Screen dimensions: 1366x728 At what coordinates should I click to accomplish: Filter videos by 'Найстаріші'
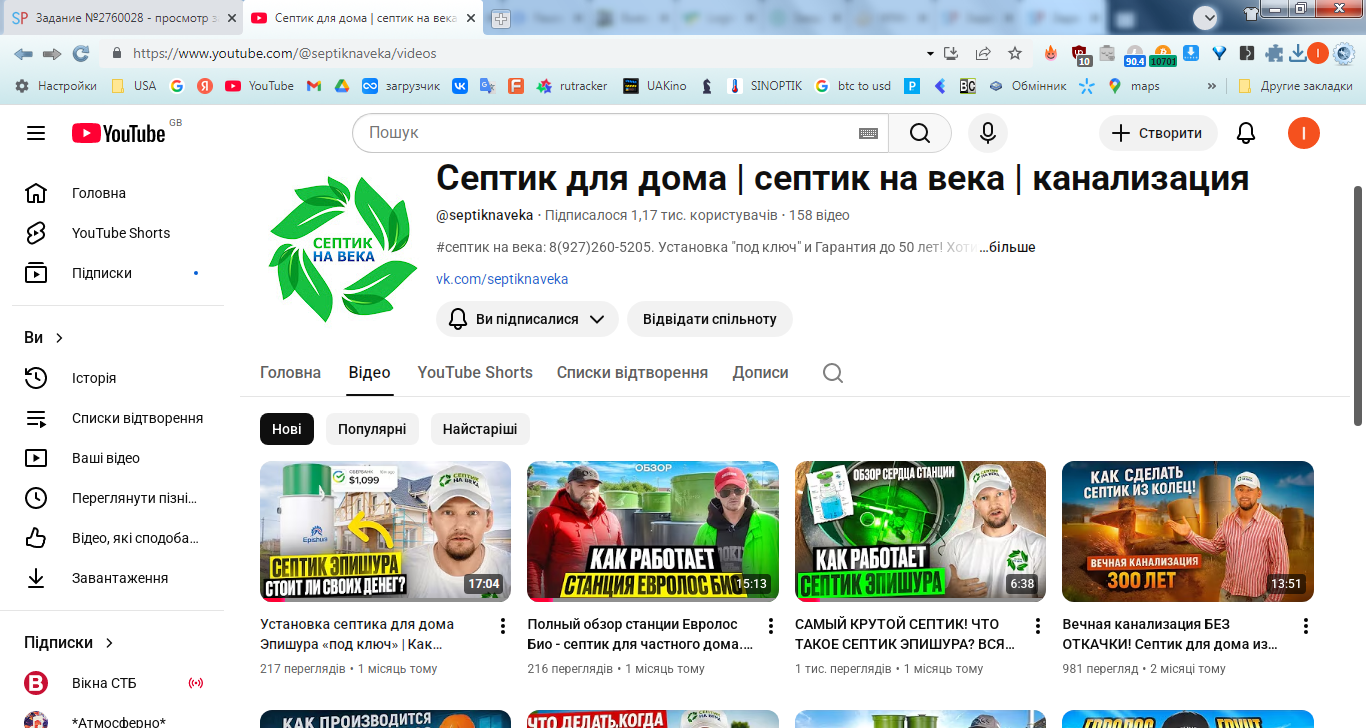tap(480, 430)
